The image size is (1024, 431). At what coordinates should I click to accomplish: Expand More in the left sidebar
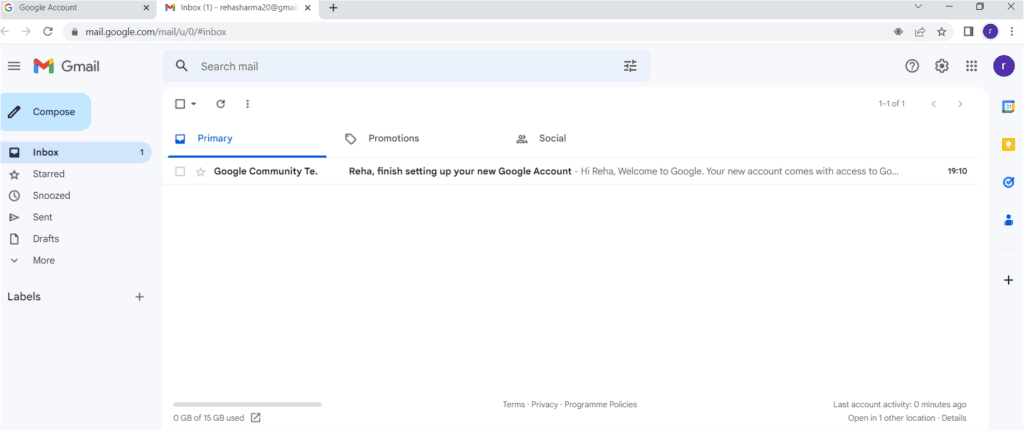(x=44, y=260)
